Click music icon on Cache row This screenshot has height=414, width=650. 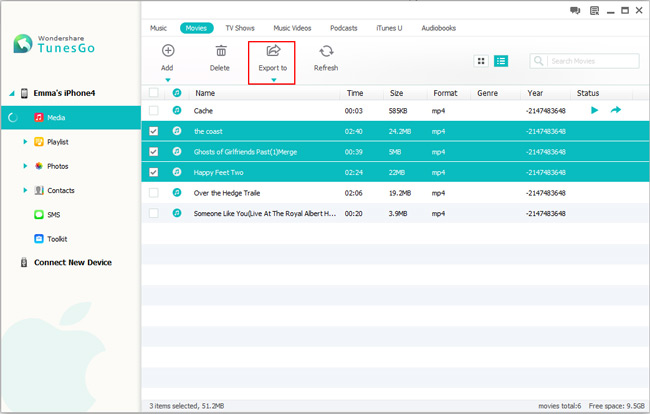(177, 110)
